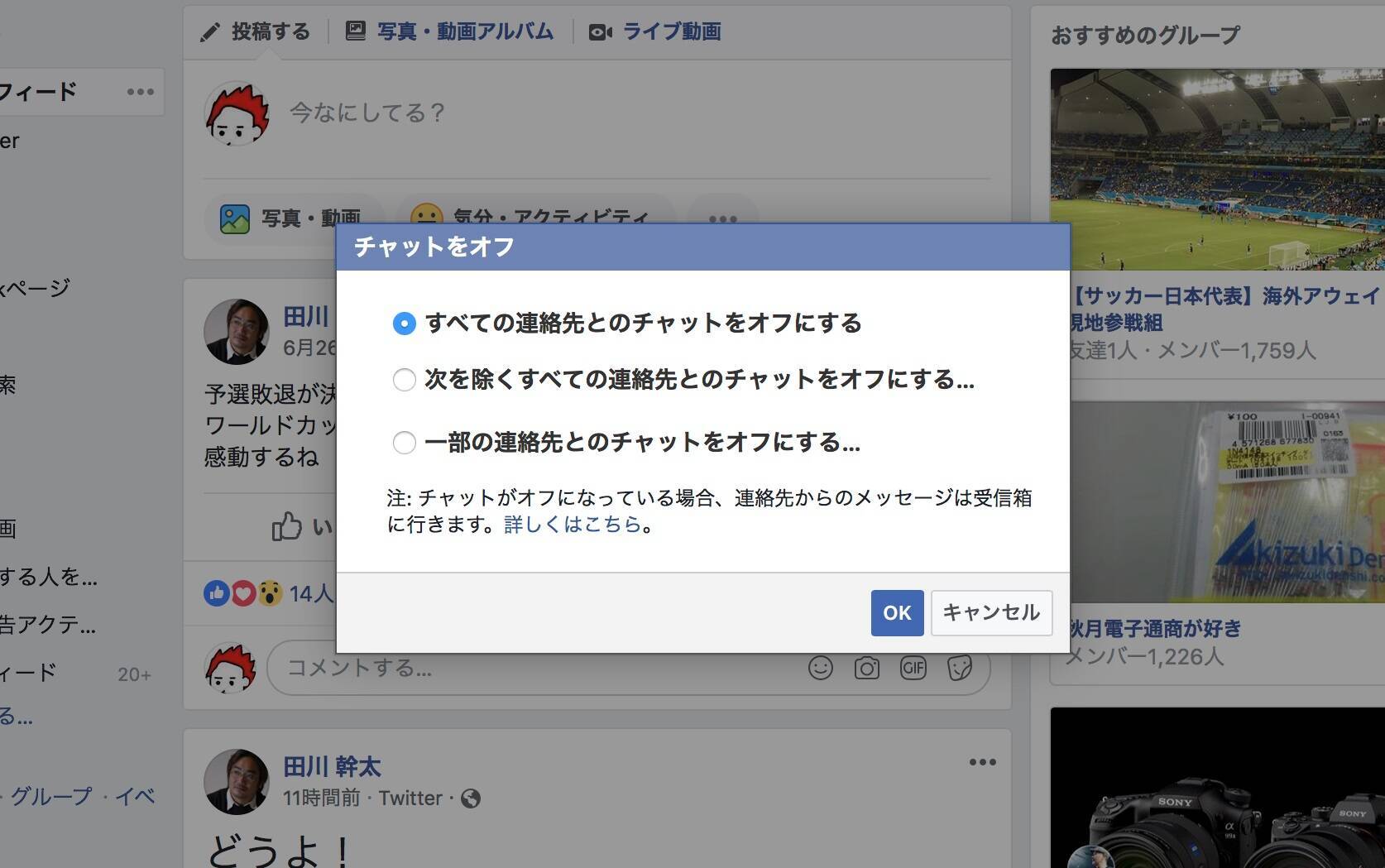Add a GIF using the comment GIF icon
This screenshot has height=868, width=1385.
point(913,668)
